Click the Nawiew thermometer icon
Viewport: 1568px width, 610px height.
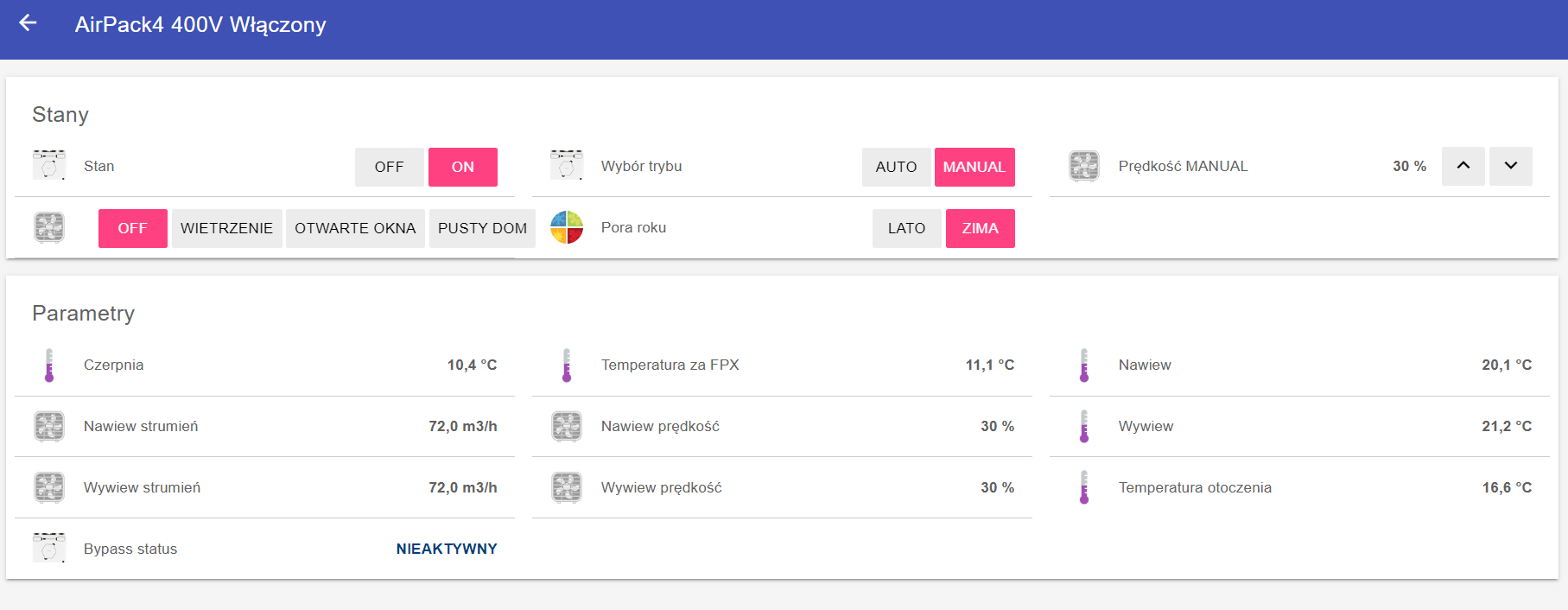pos(1084,365)
